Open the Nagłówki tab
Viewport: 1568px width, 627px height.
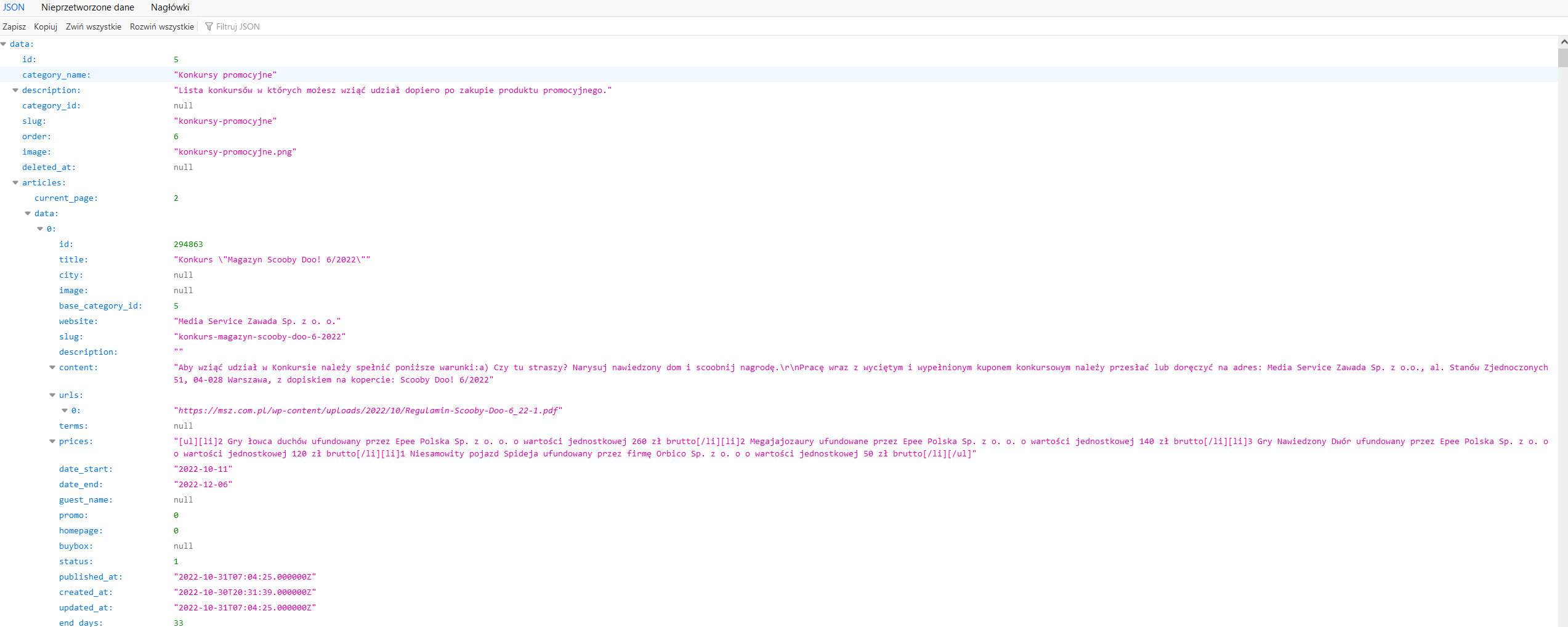pyautogui.click(x=170, y=7)
